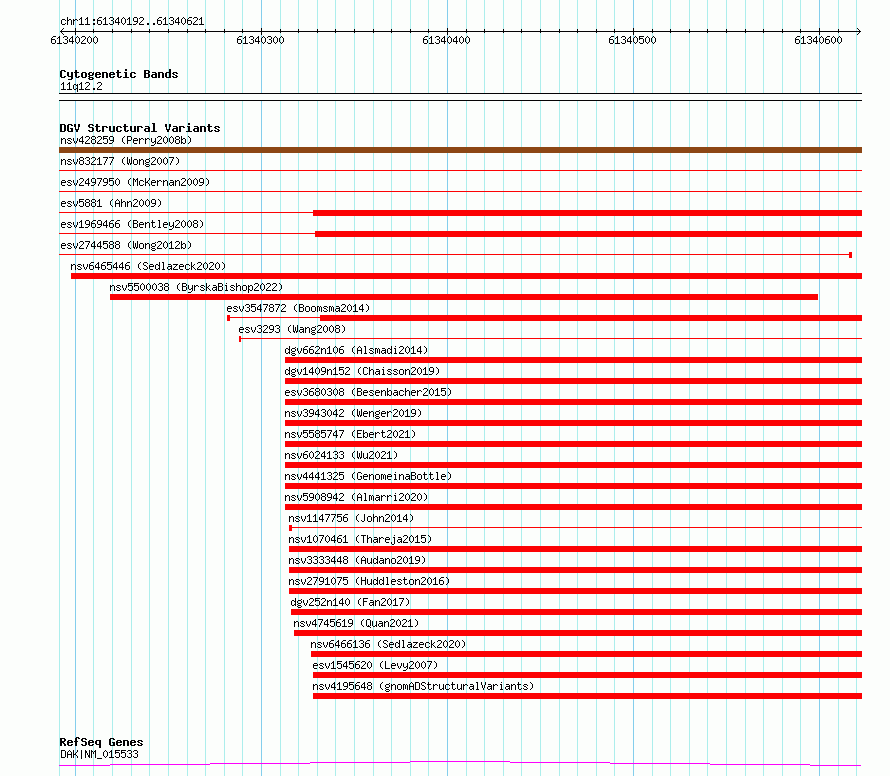Open nsv1070461 (Thareja2015) variant
This screenshot has height=776, width=890.
point(360,539)
